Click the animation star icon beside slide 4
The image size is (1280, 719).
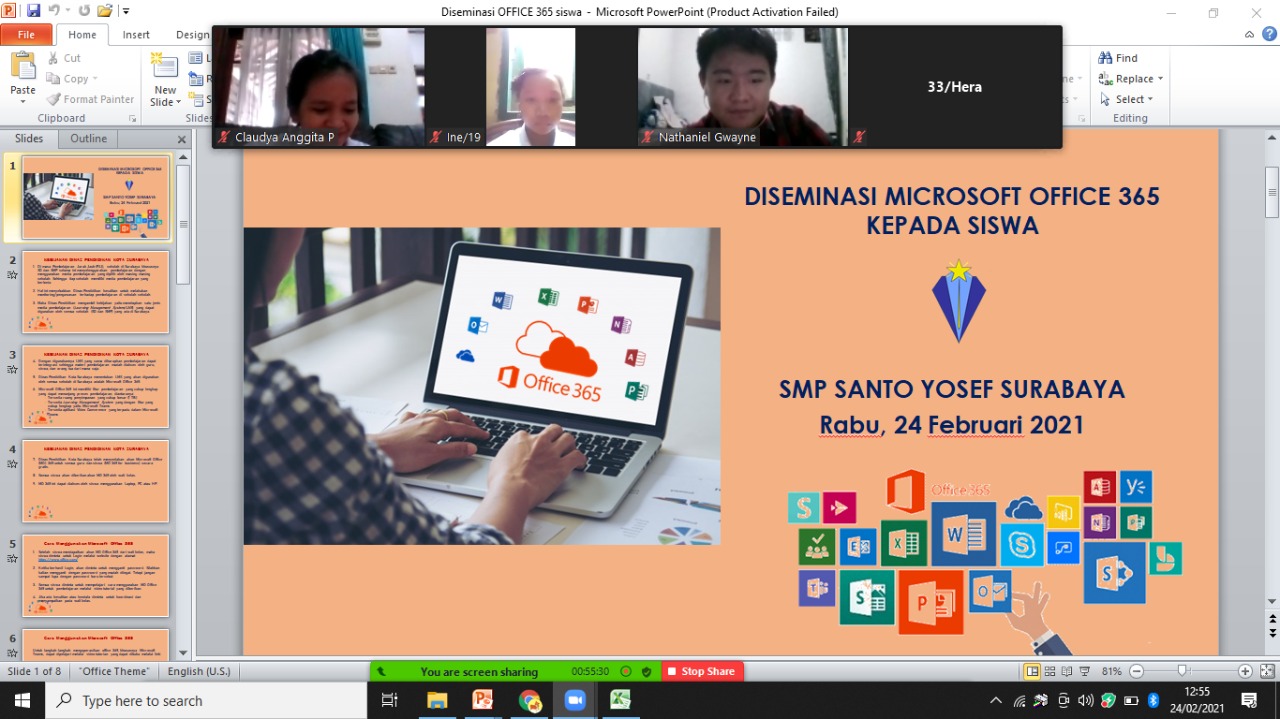coord(13,465)
